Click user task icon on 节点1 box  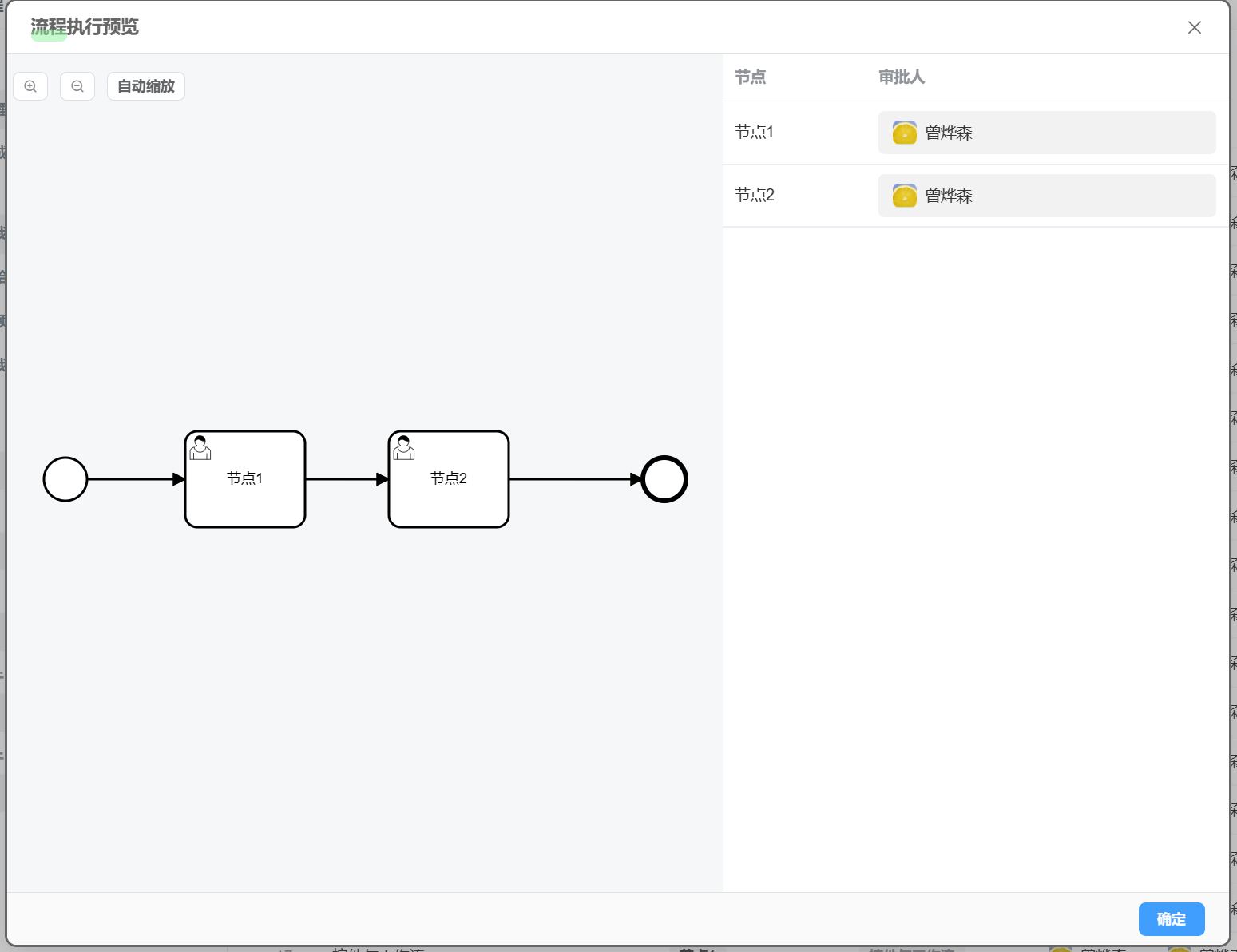point(200,448)
